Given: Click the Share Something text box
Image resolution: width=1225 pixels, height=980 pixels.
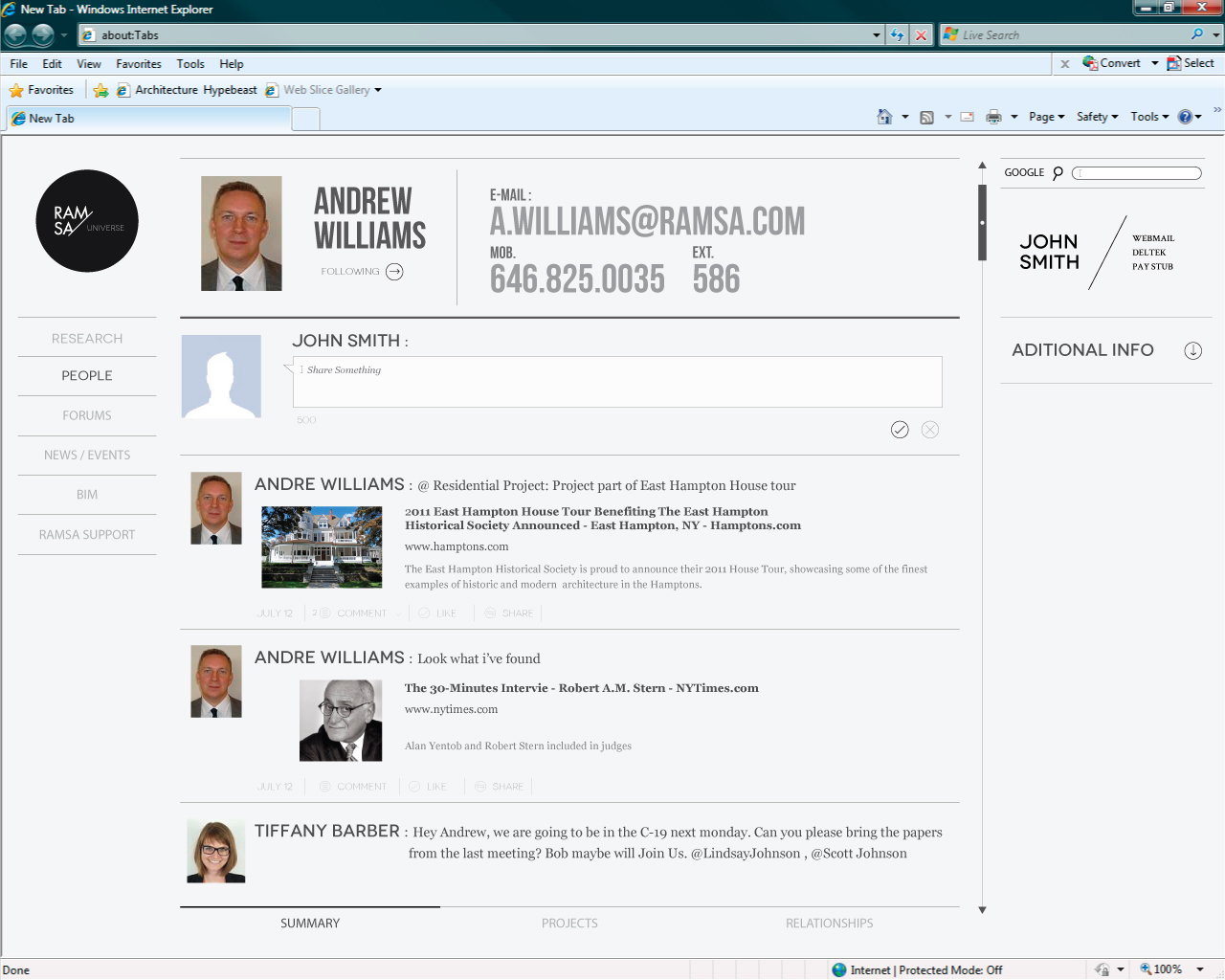Looking at the screenshot, I should pyautogui.click(x=617, y=382).
